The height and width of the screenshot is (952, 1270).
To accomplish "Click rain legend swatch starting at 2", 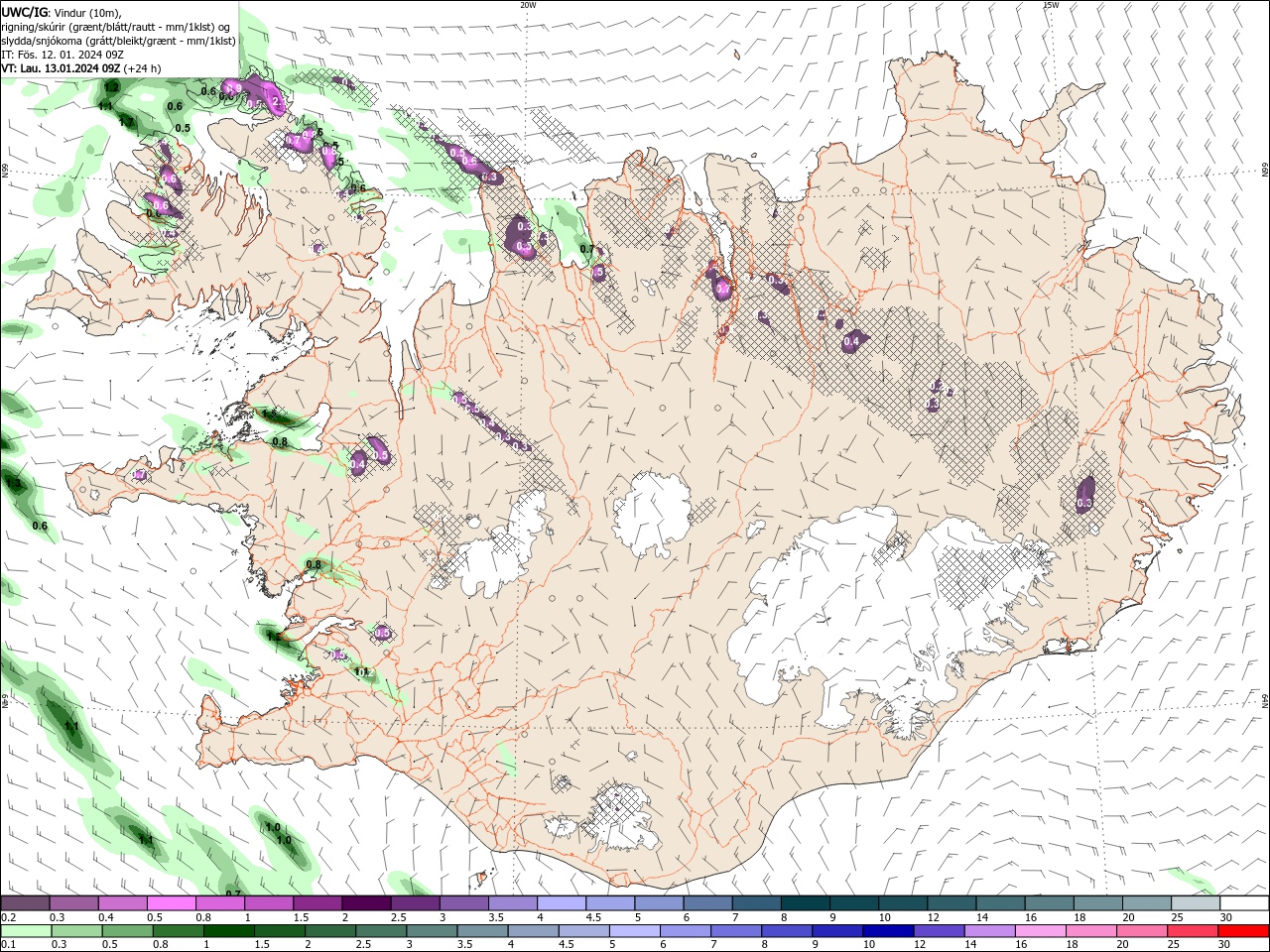I will point(329,931).
